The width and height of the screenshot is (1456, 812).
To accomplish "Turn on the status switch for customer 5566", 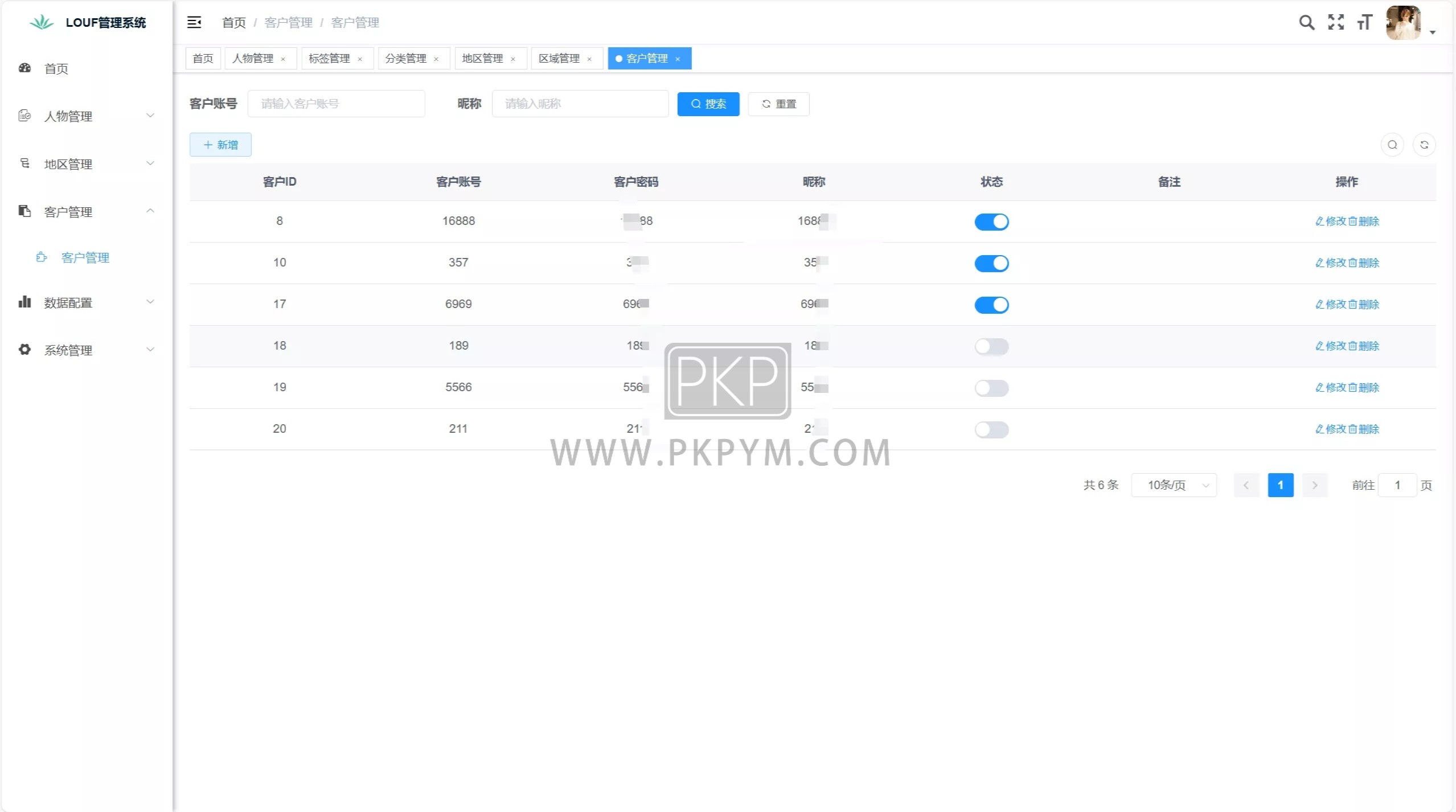I will [x=991, y=388].
